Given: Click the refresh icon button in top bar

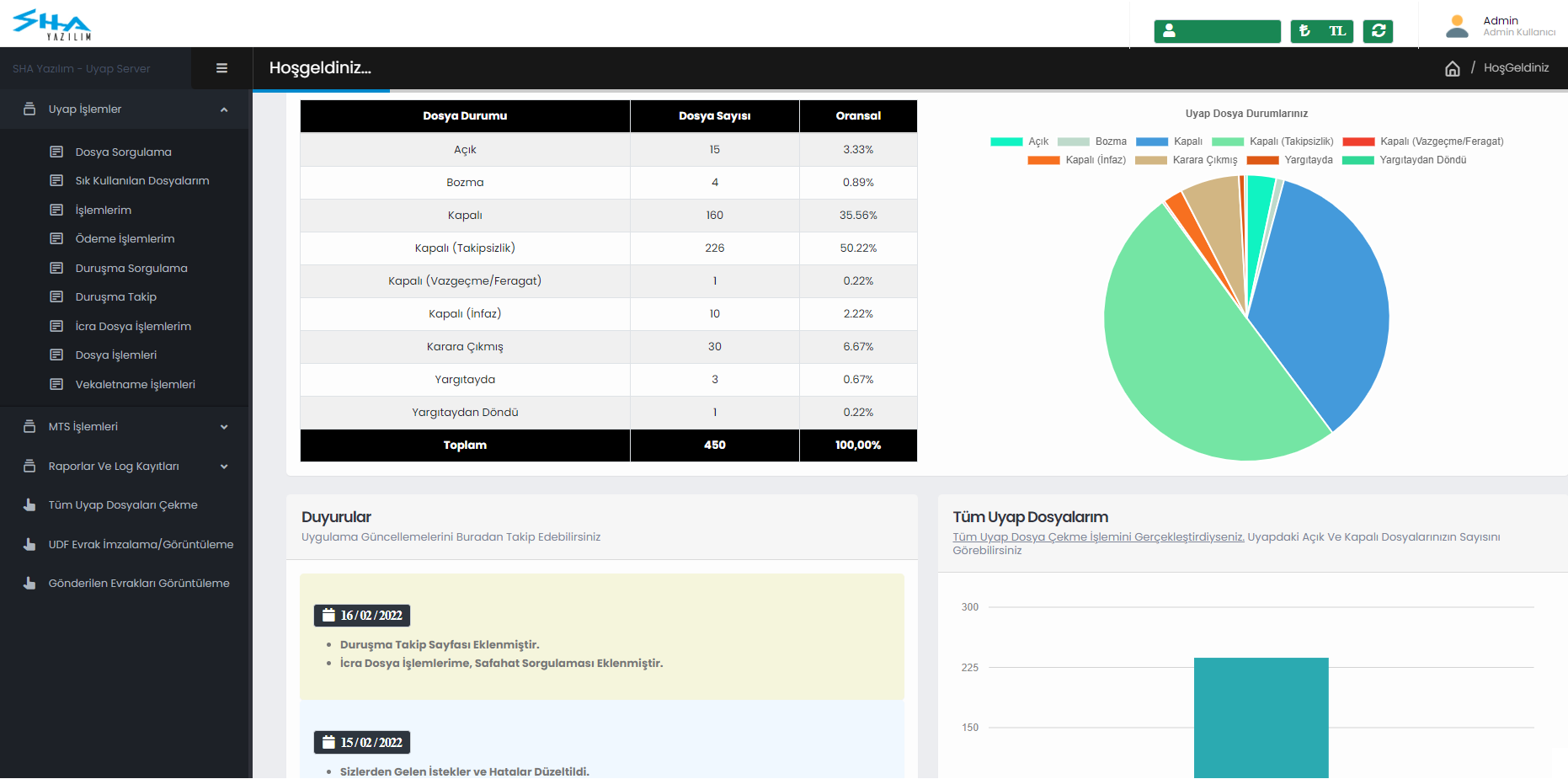Looking at the screenshot, I should pos(1378,31).
